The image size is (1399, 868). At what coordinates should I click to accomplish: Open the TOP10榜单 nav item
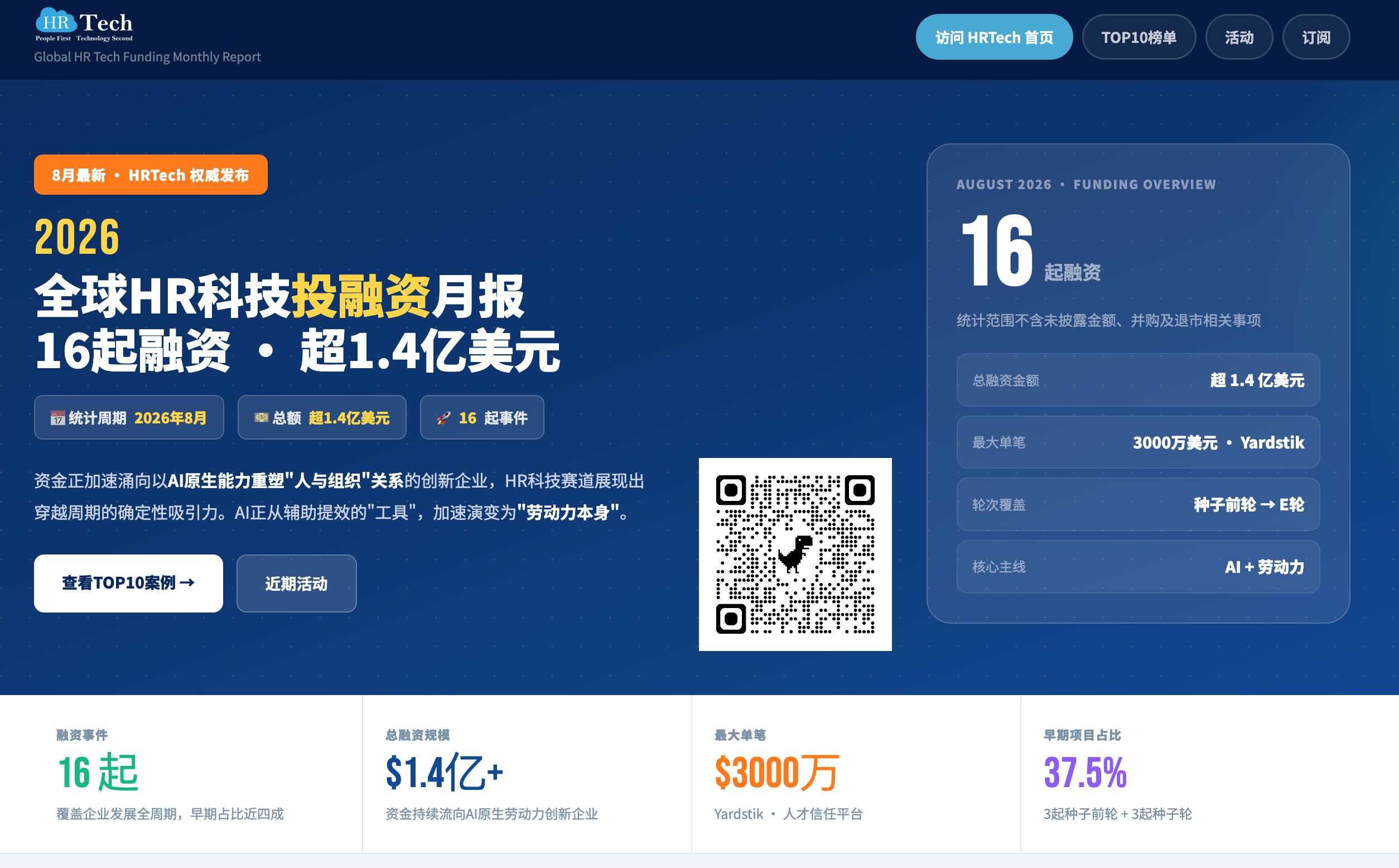pos(1139,37)
